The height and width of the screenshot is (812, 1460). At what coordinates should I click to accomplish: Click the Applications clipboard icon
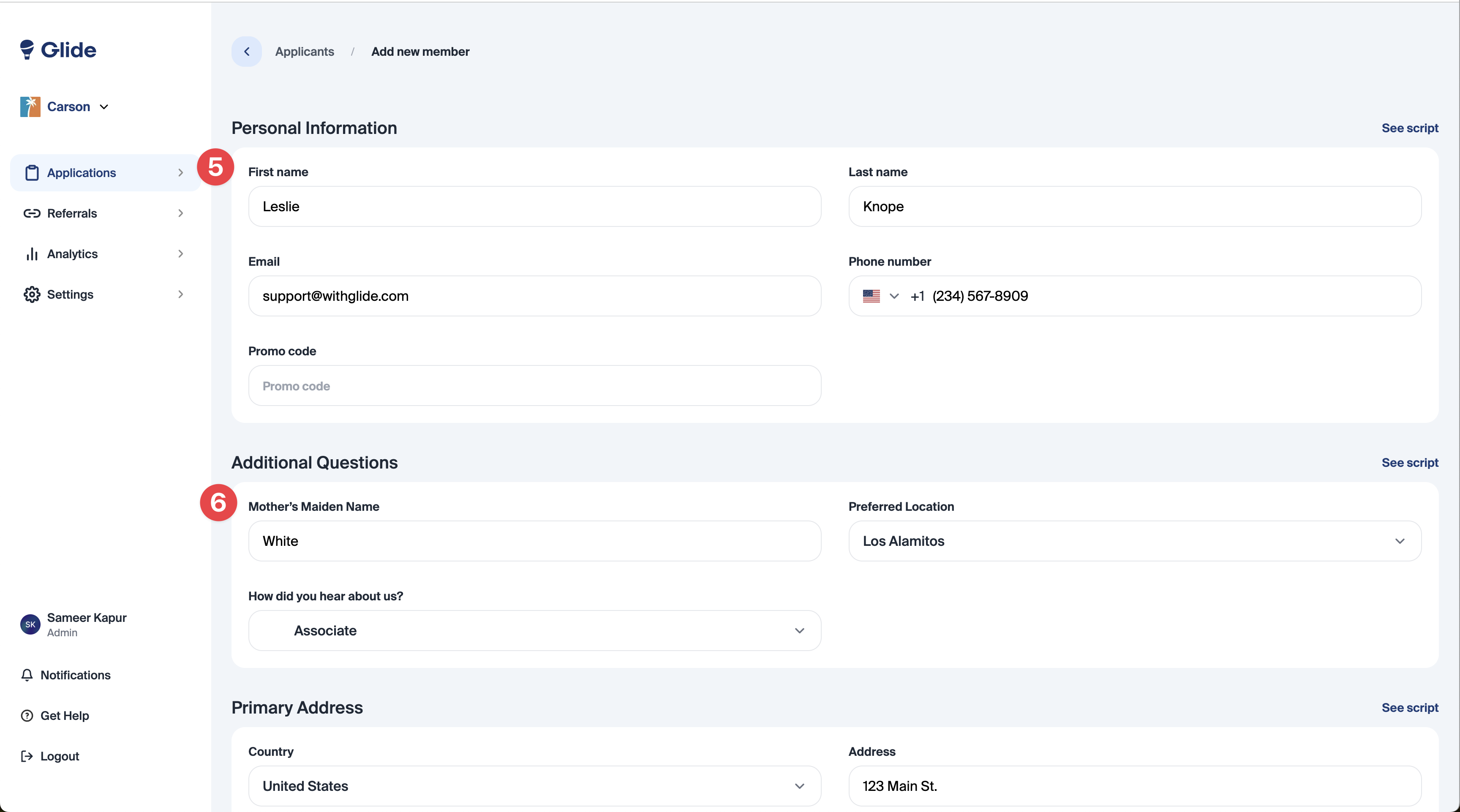[x=32, y=173]
